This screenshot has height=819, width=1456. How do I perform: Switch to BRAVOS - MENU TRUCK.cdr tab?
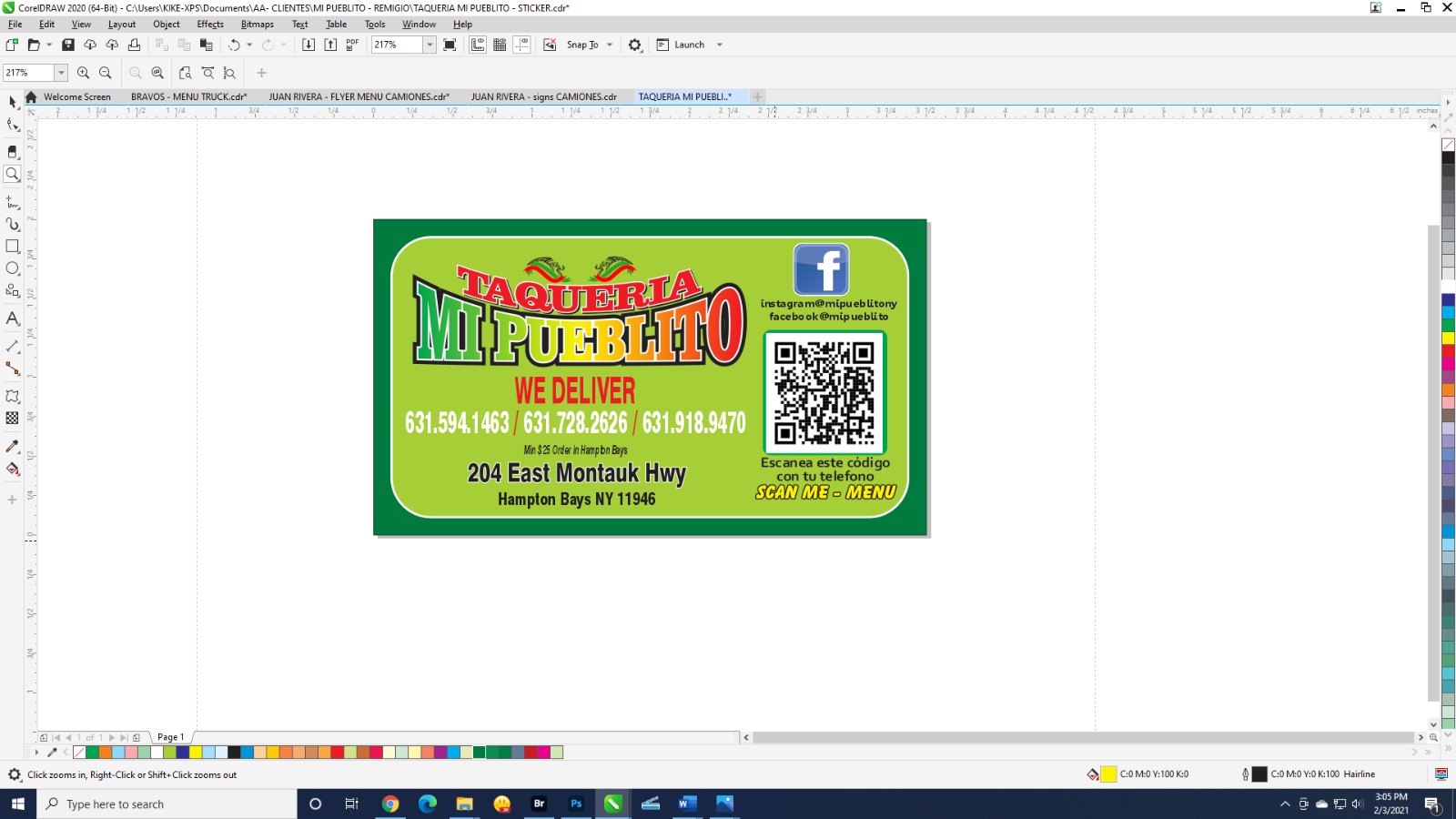pos(188,96)
